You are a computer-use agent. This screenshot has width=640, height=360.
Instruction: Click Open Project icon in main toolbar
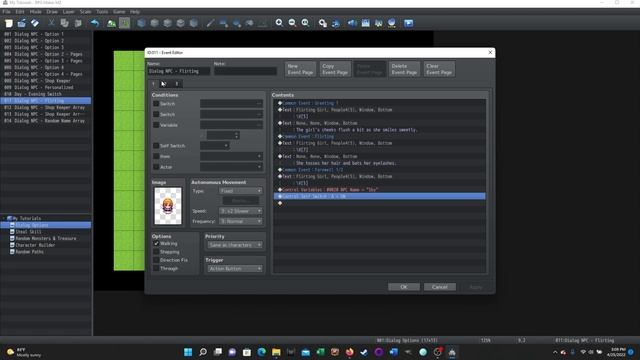coord(22,23)
